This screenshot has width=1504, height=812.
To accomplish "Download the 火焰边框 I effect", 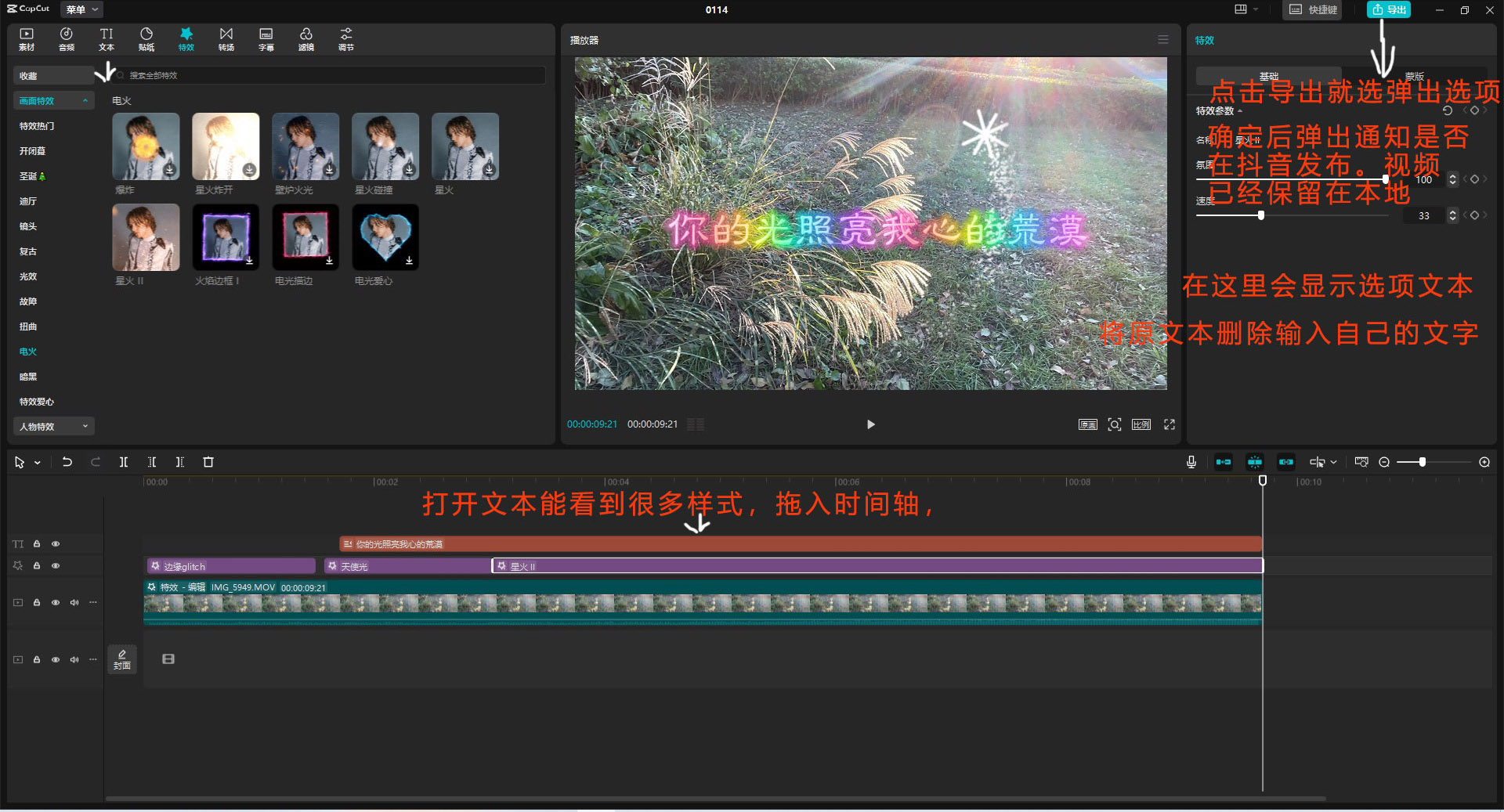I will click(249, 260).
